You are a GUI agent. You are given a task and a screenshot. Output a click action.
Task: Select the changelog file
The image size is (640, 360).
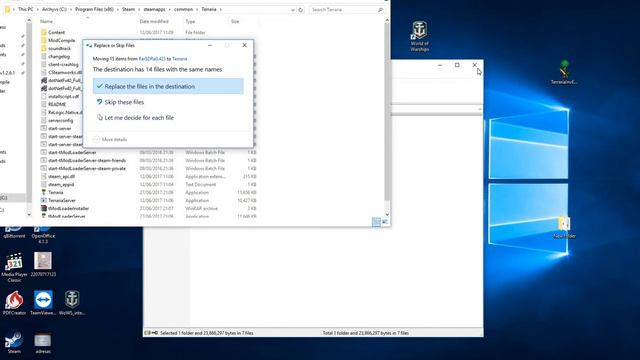click(59, 56)
